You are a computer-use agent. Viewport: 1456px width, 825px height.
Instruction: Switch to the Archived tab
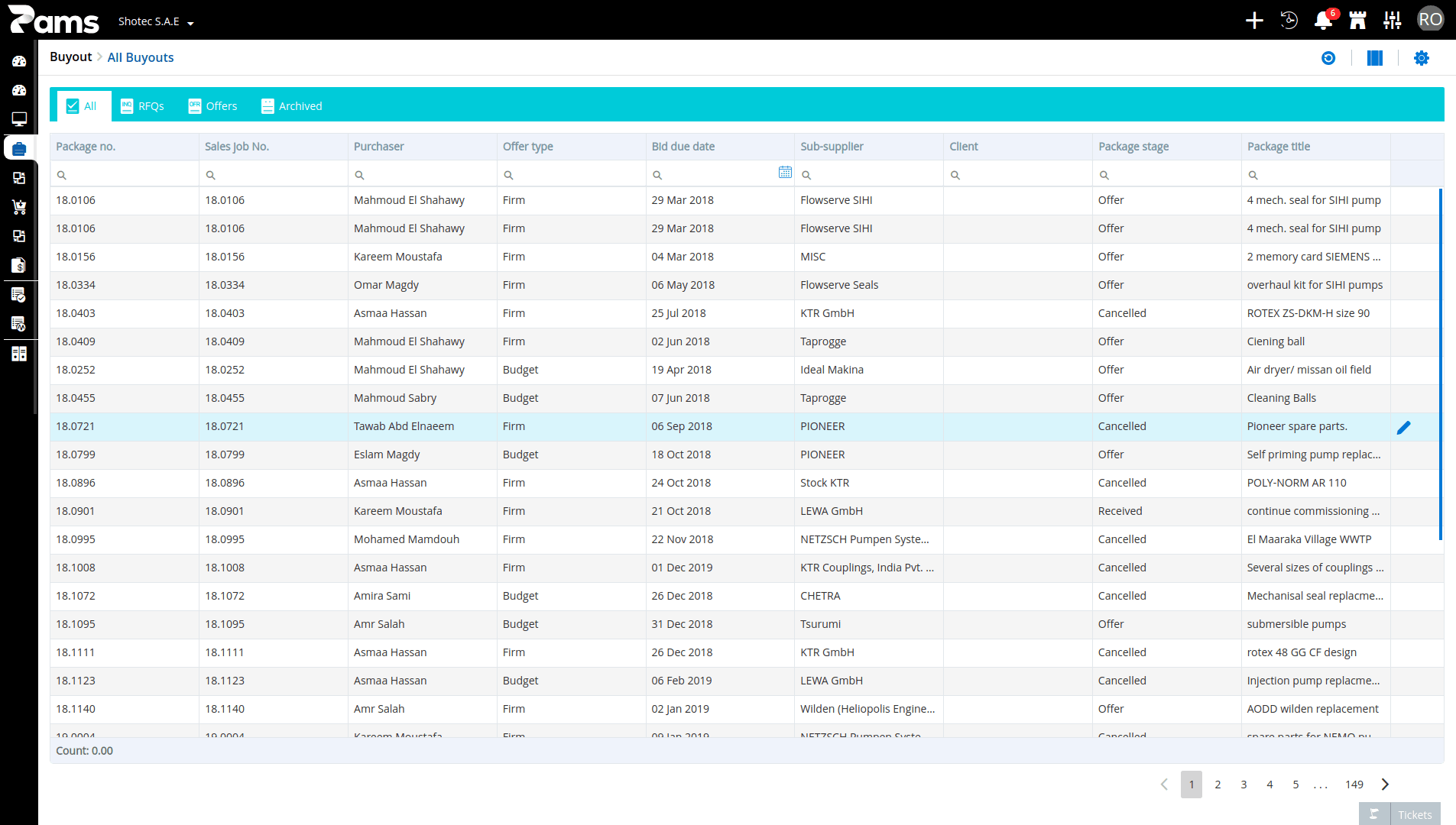292,106
